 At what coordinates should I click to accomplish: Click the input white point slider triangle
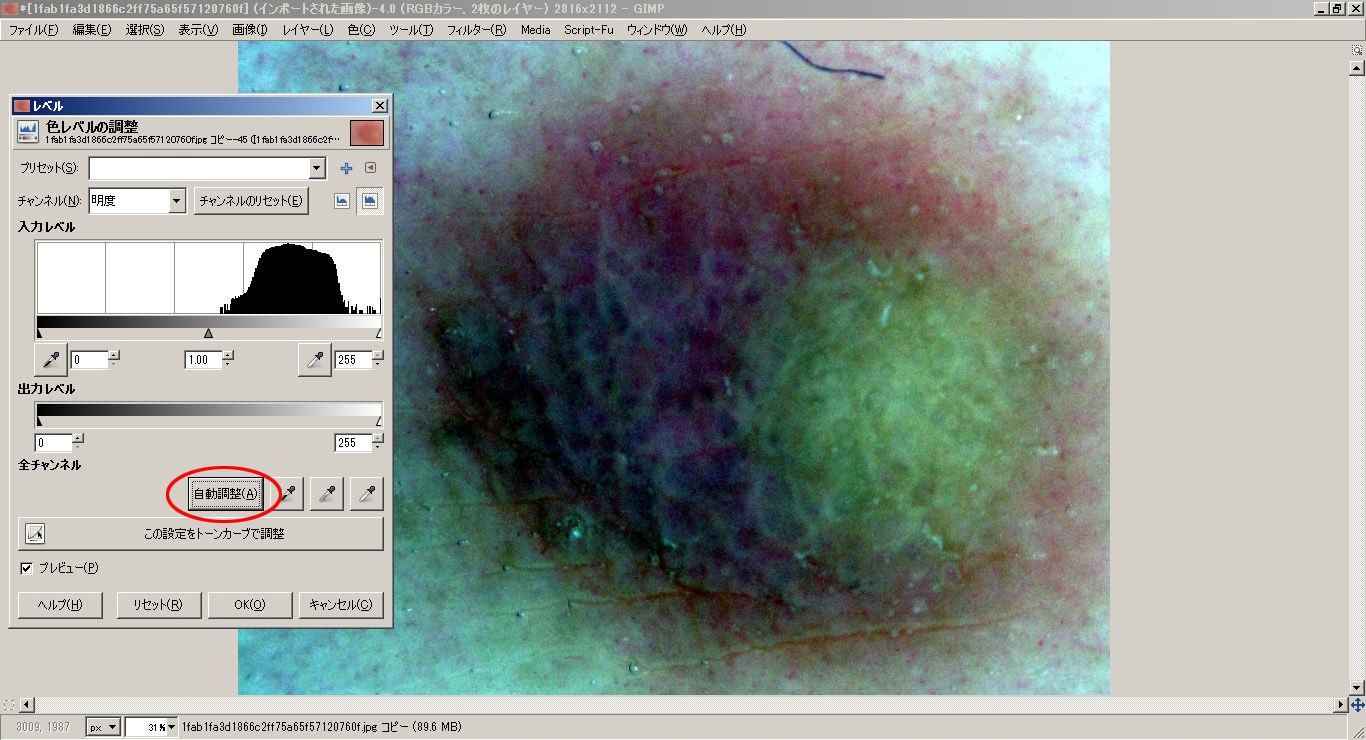(x=378, y=333)
